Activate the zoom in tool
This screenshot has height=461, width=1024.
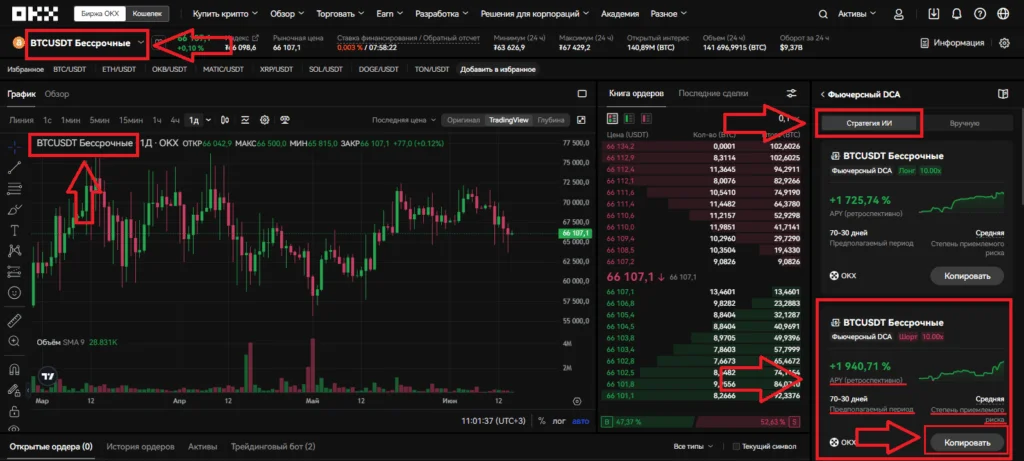(x=14, y=341)
